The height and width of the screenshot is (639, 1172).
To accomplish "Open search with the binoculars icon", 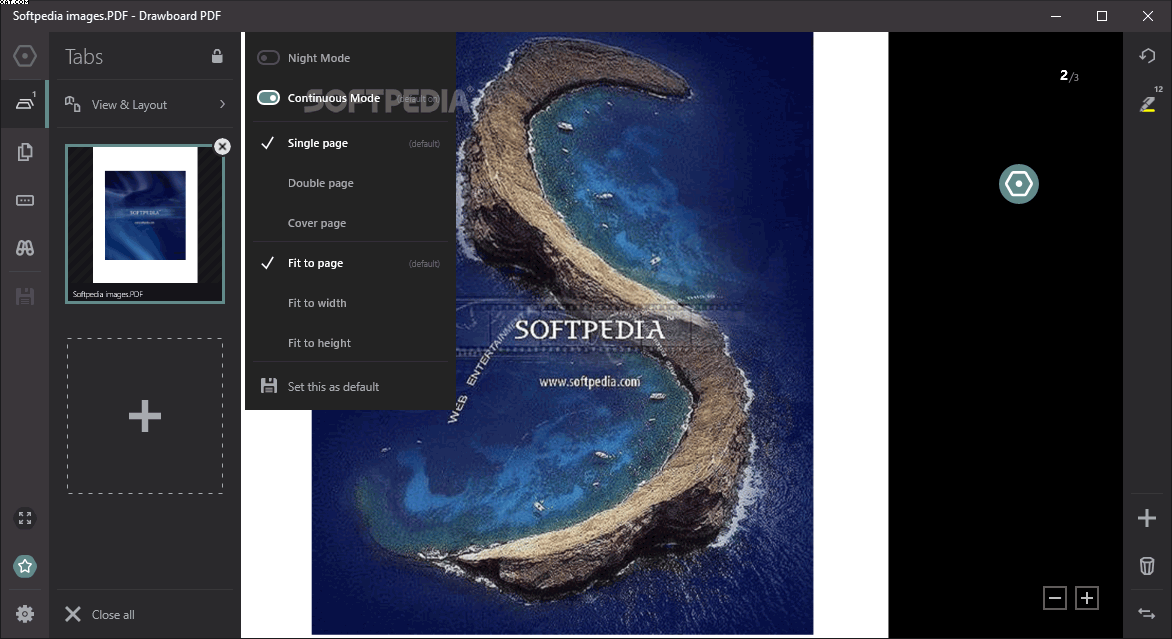I will 25,248.
